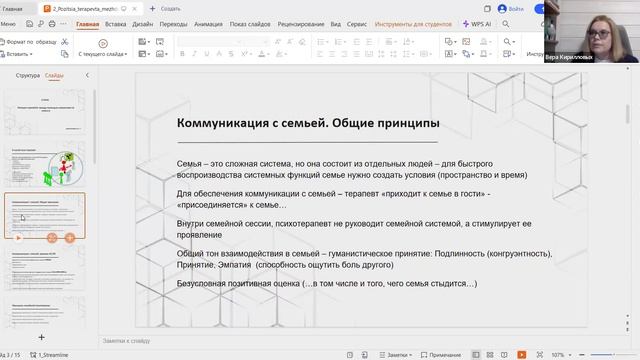
Task: Click the Print icon in quick access bar
Action: click(x=52, y=24)
